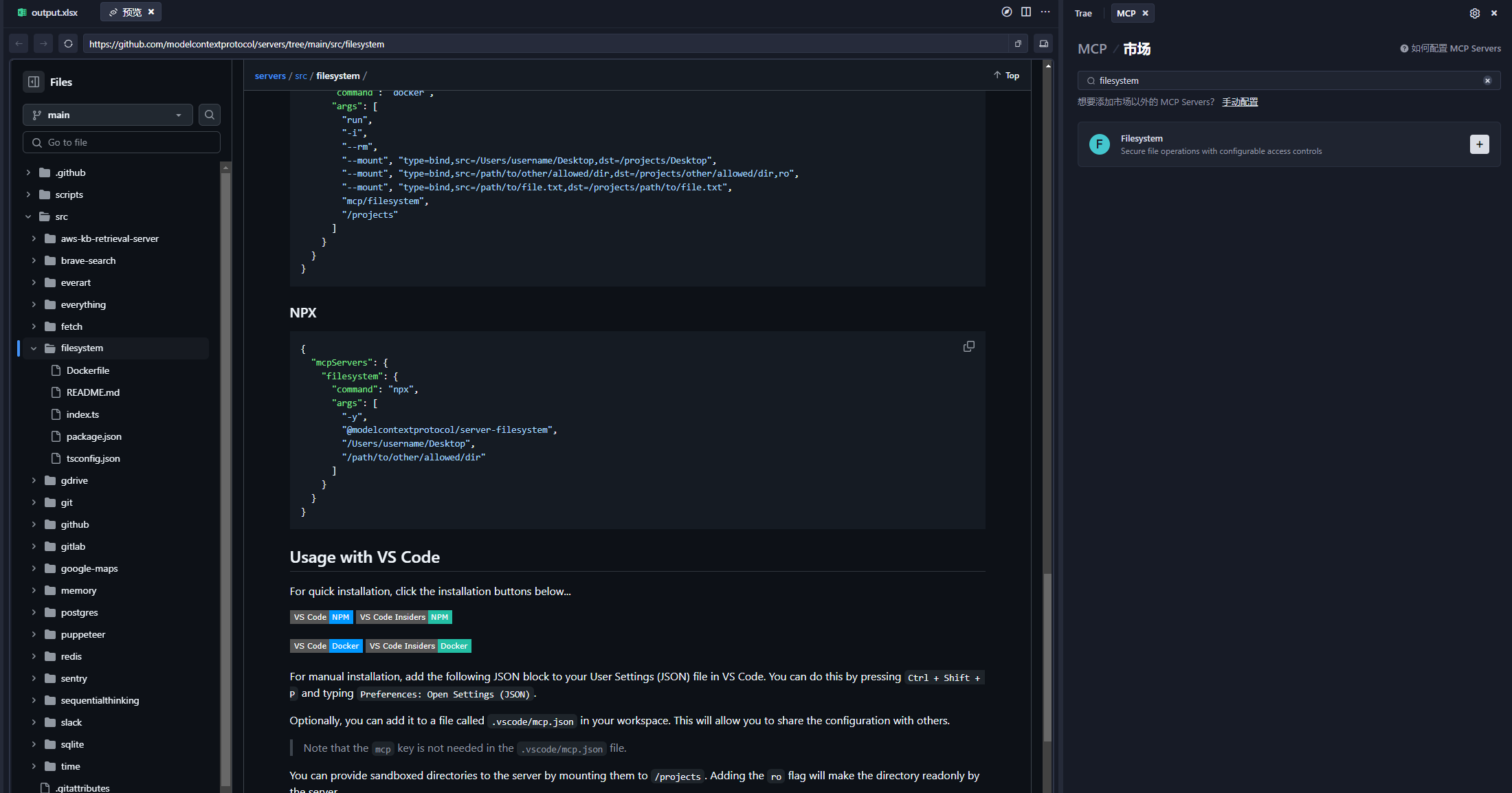Toggle device toolbar icon beside URL bar
Image resolution: width=1512 pixels, height=793 pixels.
point(1043,44)
